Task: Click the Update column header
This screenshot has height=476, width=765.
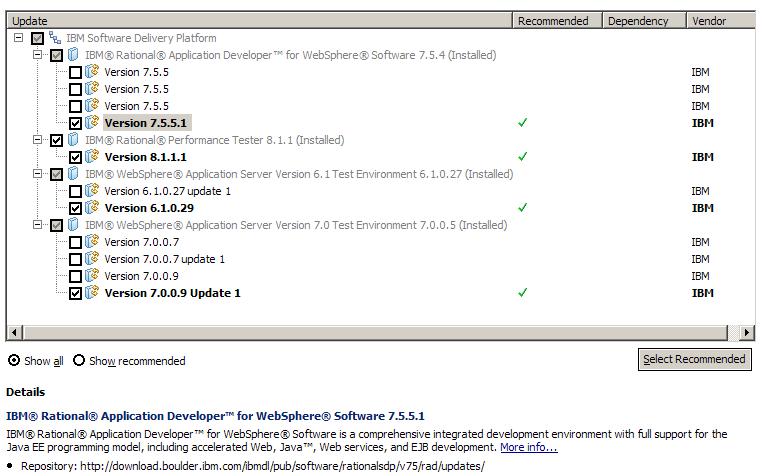Action: (259, 20)
